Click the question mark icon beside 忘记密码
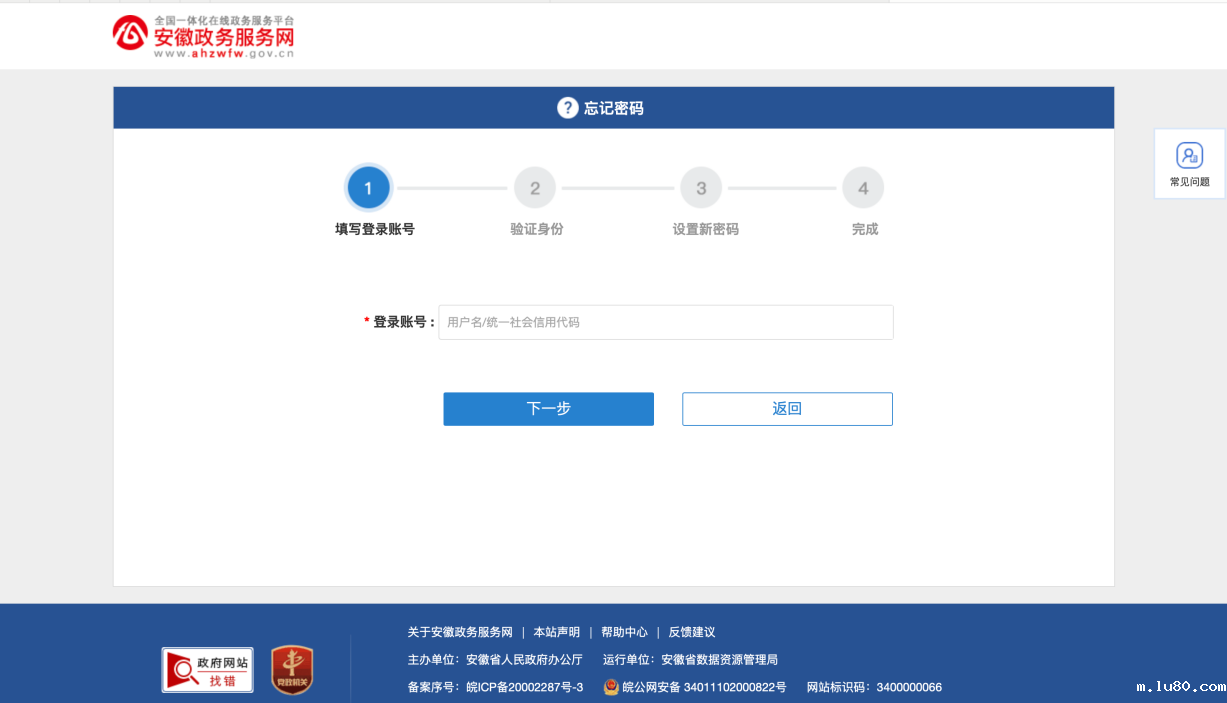Screen dimensions: 1227x703 (567, 107)
